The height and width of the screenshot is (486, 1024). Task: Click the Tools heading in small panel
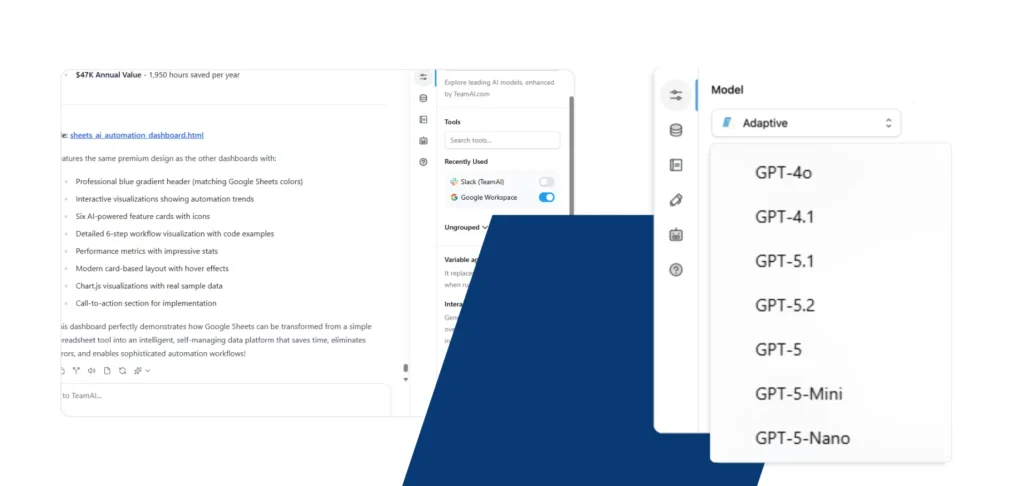tap(453, 122)
